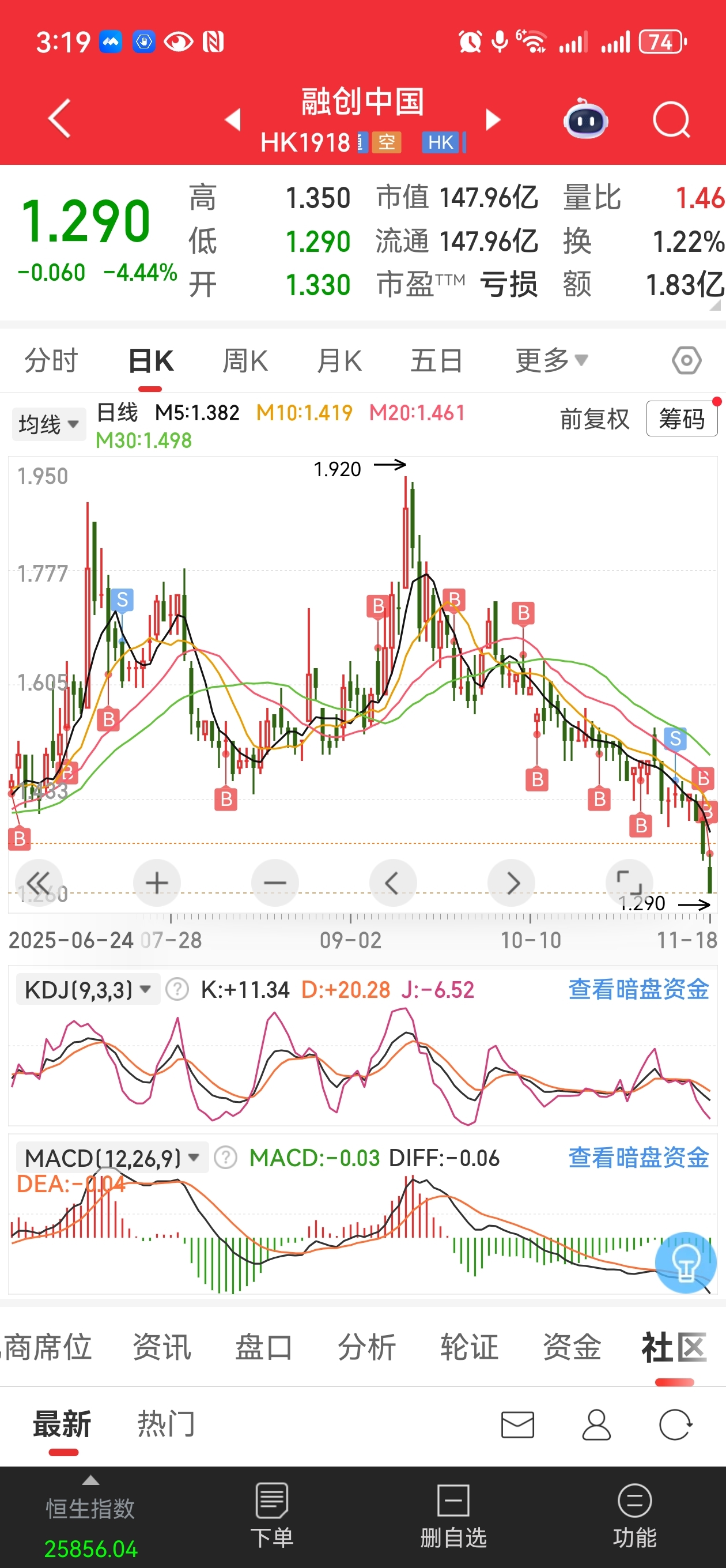Open user profile icon in community

coord(596,1425)
